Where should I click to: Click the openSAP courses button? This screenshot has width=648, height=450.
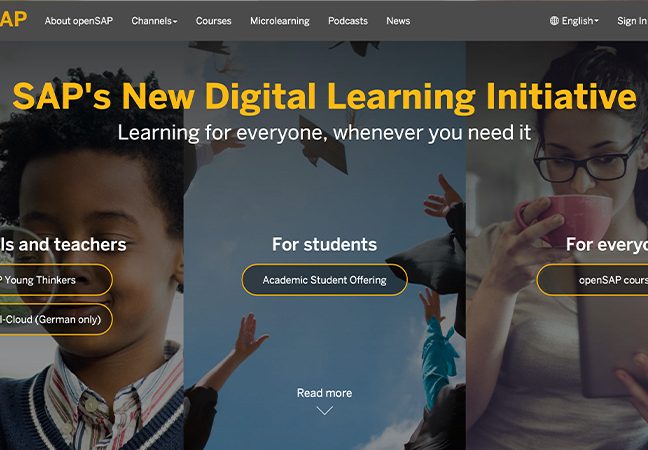click(x=592, y=280)
